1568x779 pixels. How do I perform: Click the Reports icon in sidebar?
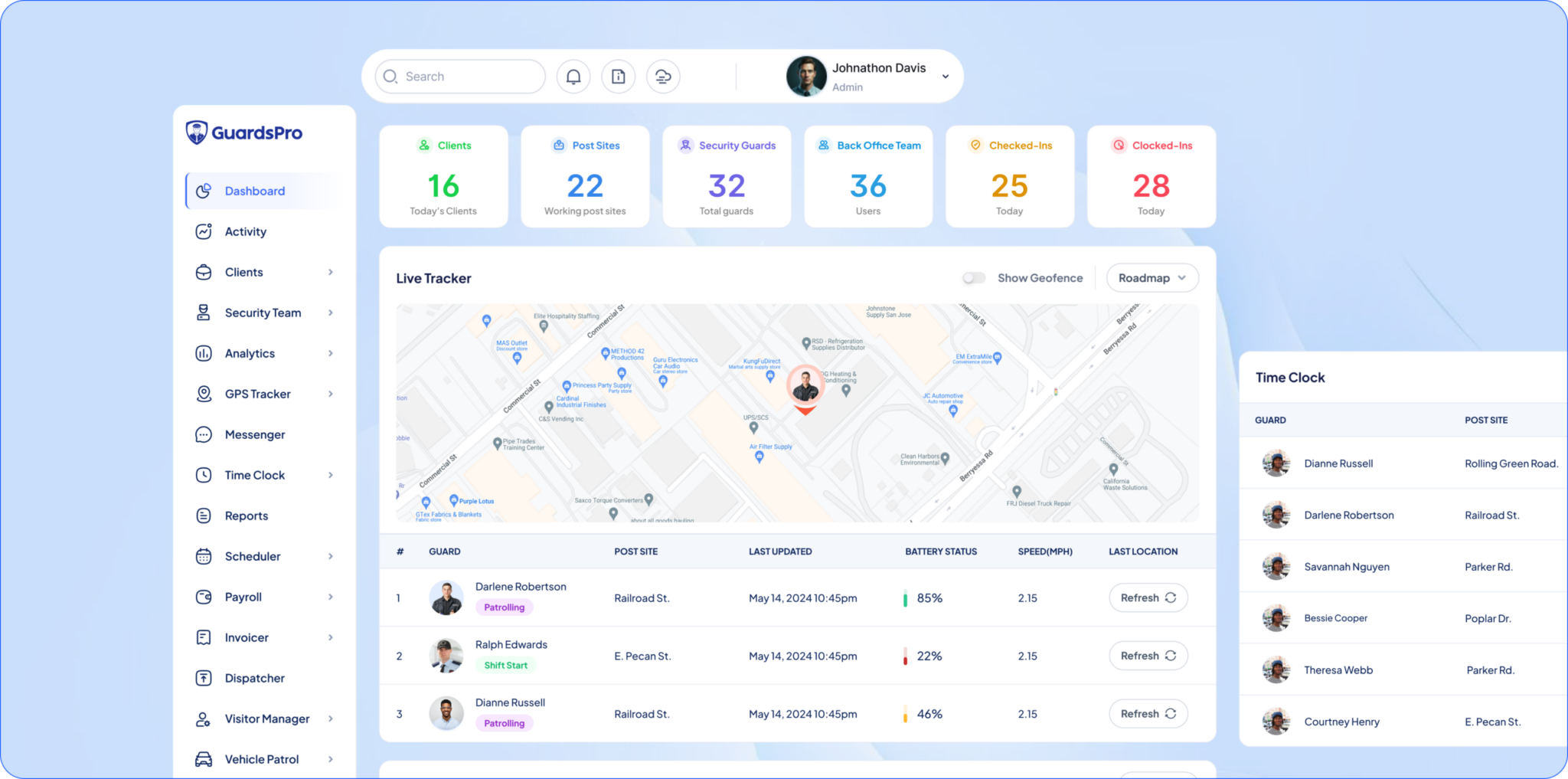204,516
